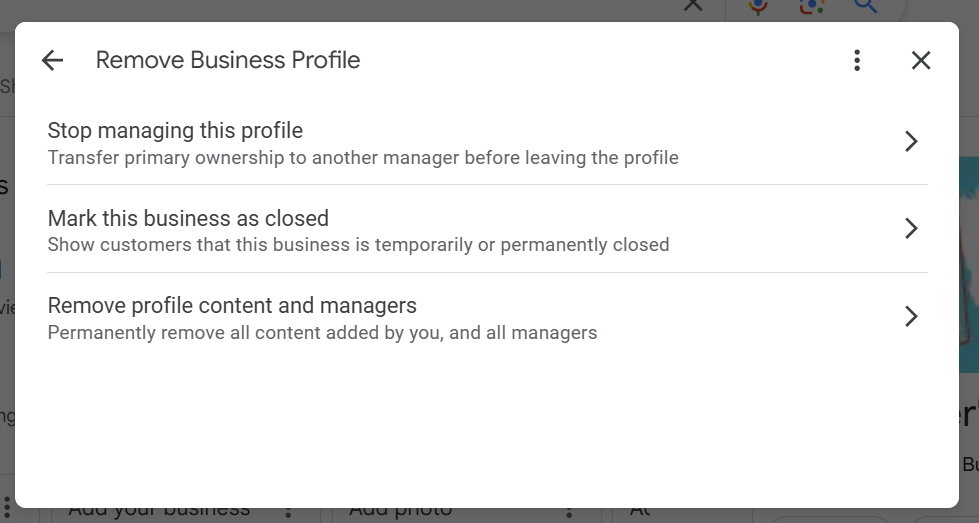This screenshot has width=979, height=523.
Task: Open three-dot menu on Add your business card
Action: pos(288,513)
